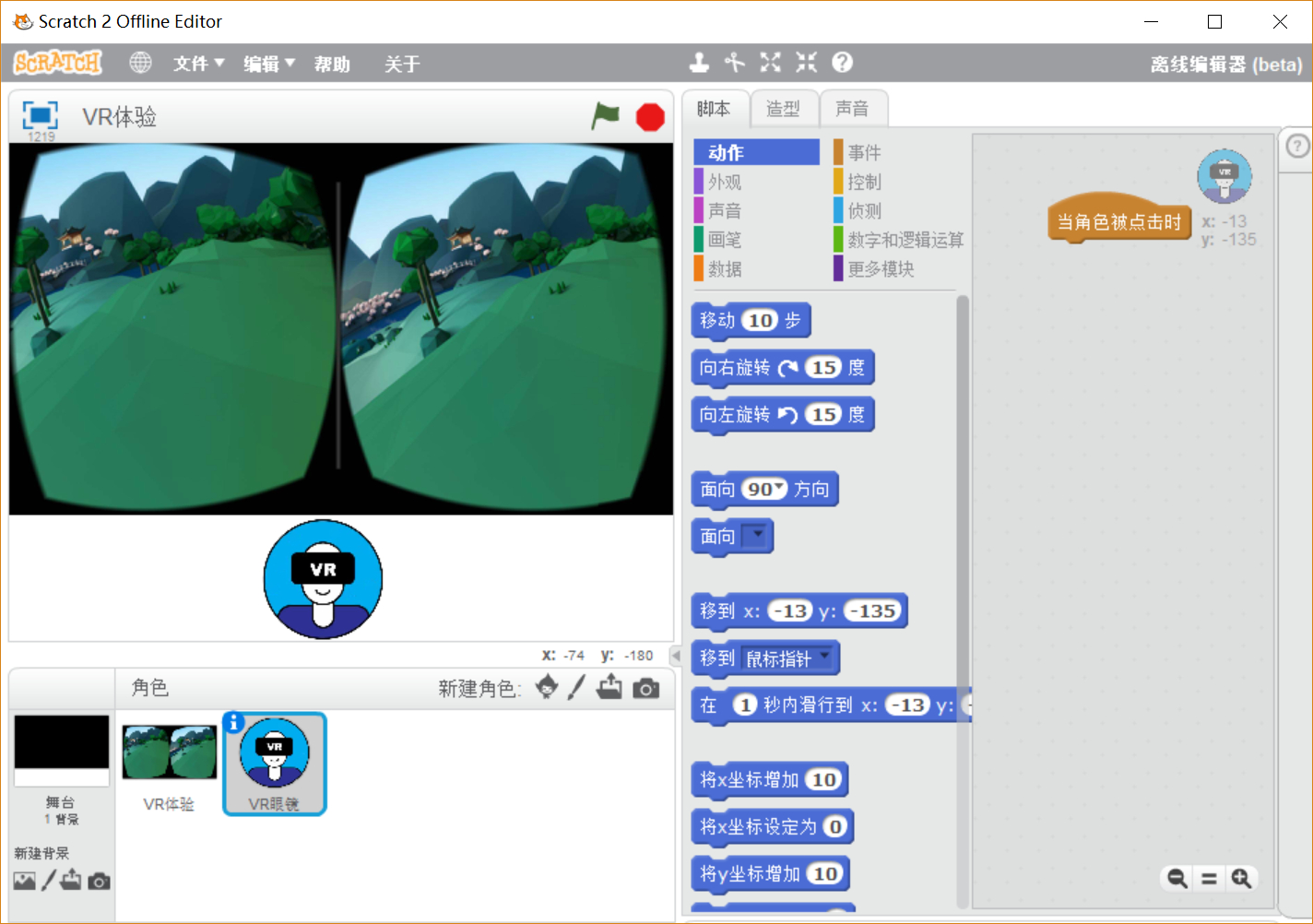The width and height of the screenshot is (1313, 924).
Task: Open the direction dropdown on 面向 90 方向 block
Action: click(779, 489)
